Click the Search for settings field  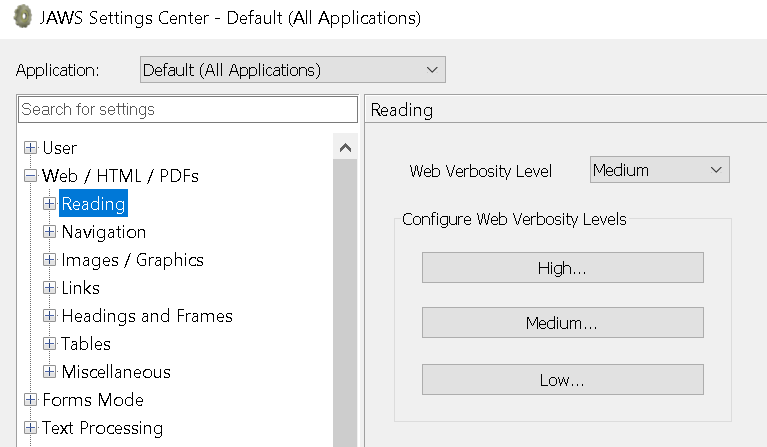pyautogui.click(x=188, y=109)
